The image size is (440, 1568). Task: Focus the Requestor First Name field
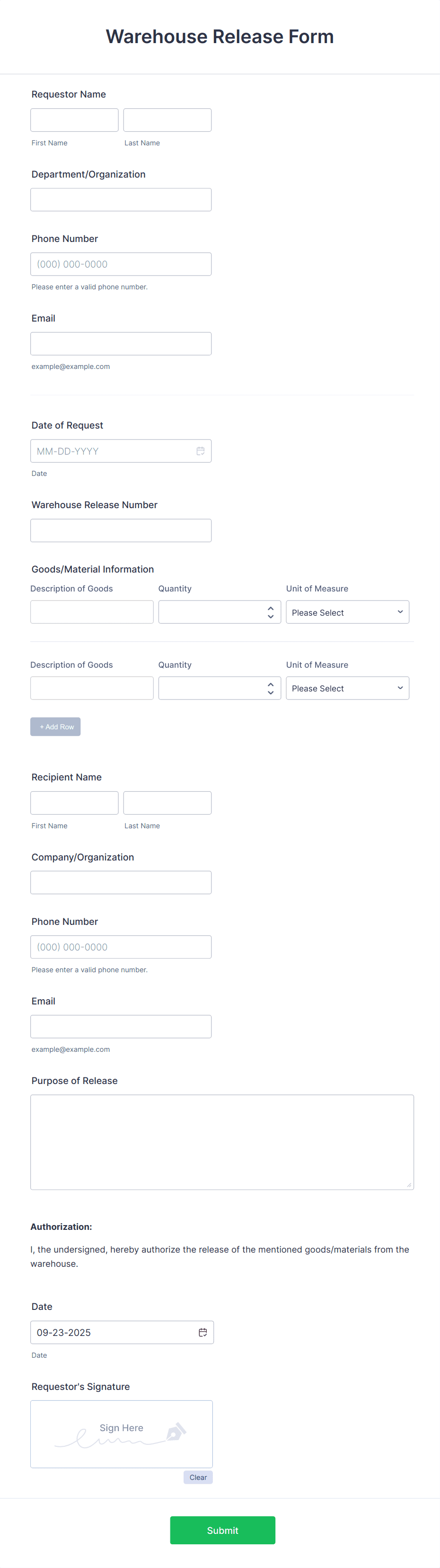74,119
